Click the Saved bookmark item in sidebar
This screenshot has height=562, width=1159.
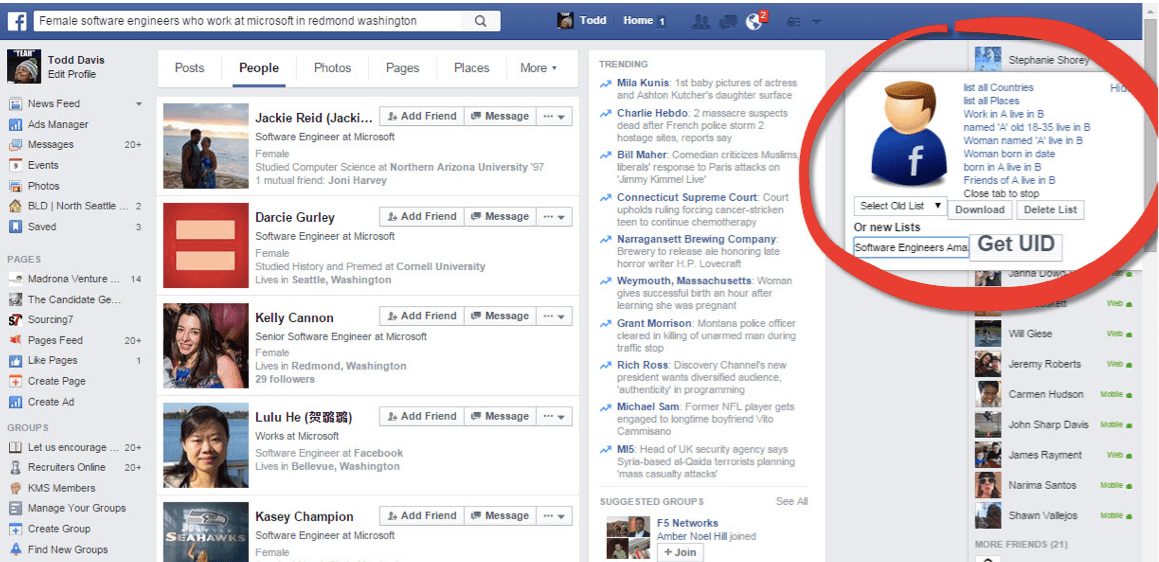[x=42, y=227]
